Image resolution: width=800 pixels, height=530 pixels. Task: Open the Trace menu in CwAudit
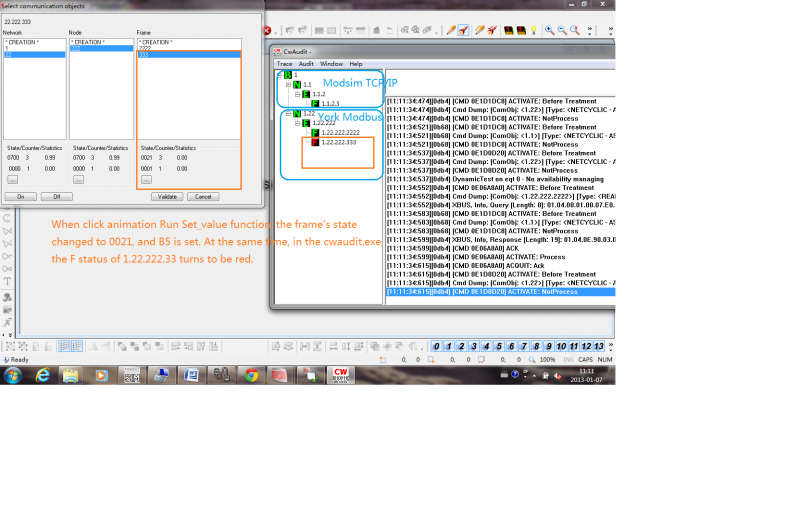(x=284, y=64)
